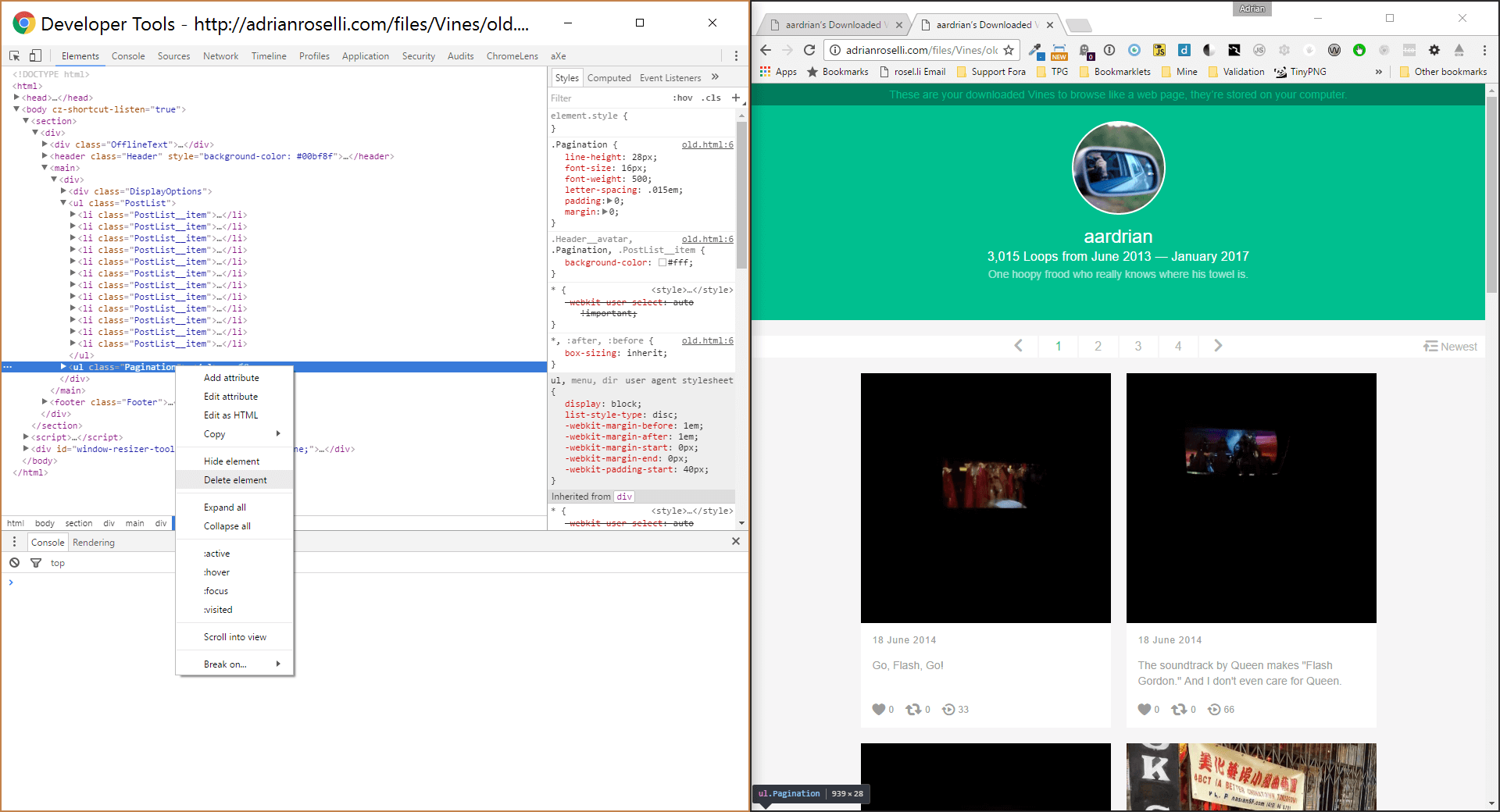Click revine icon on Go, Flash, Go! post

pyautogui.click(x=912, y=710)
